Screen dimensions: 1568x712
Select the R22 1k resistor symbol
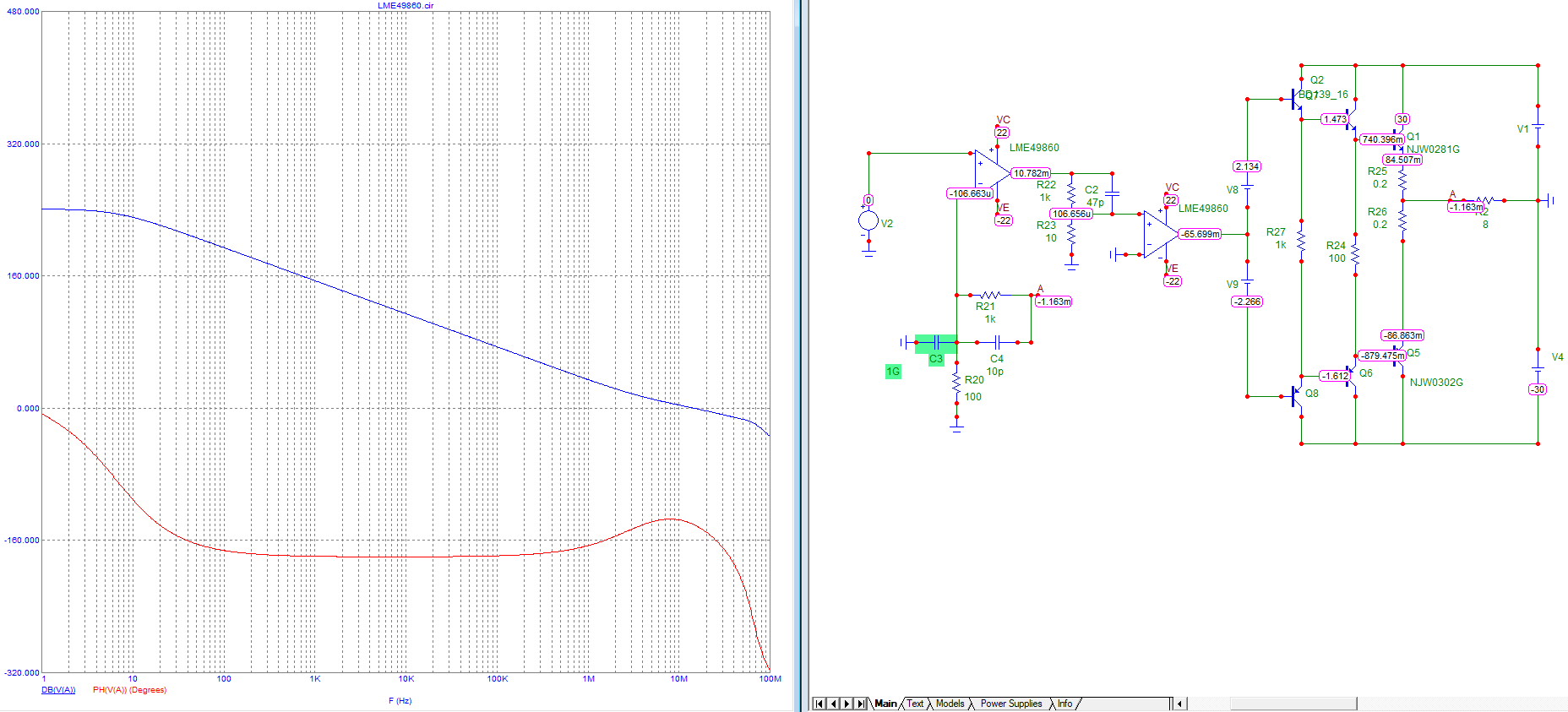1071,194
